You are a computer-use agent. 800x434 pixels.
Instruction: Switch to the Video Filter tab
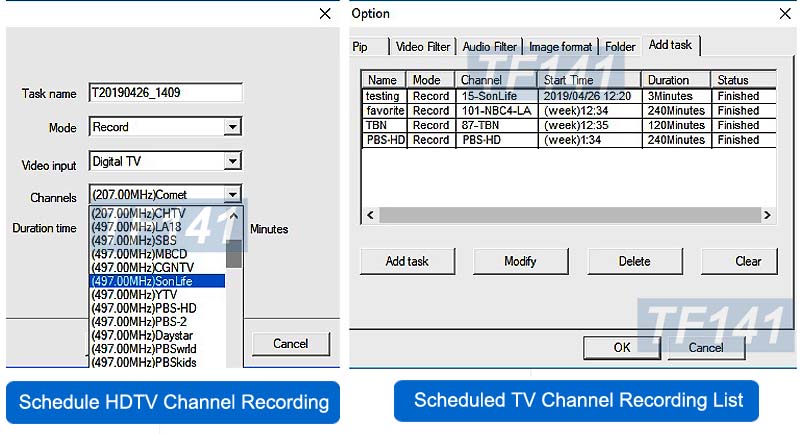pos(423,47)
